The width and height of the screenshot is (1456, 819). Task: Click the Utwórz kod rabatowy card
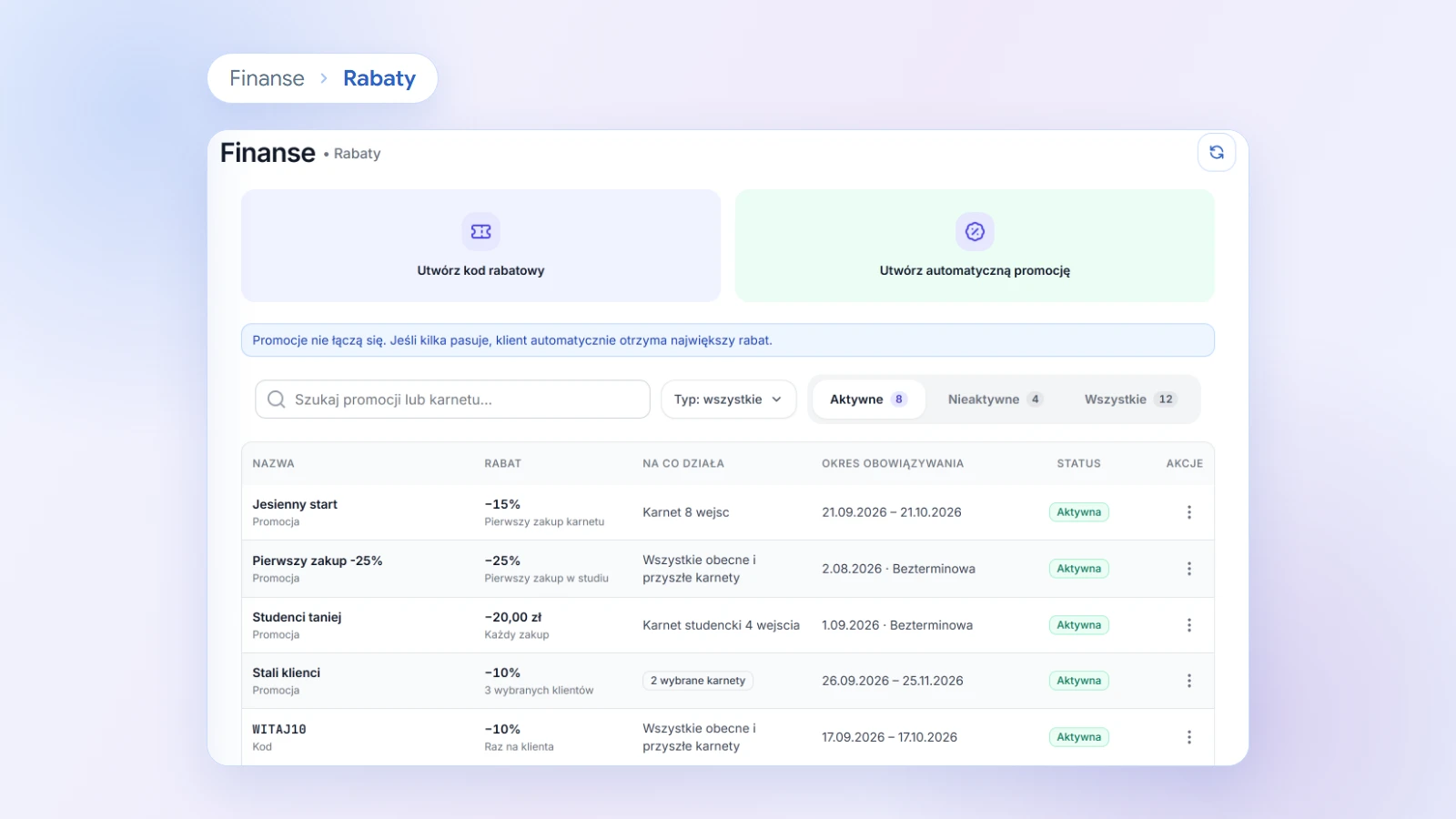[480, 246]
